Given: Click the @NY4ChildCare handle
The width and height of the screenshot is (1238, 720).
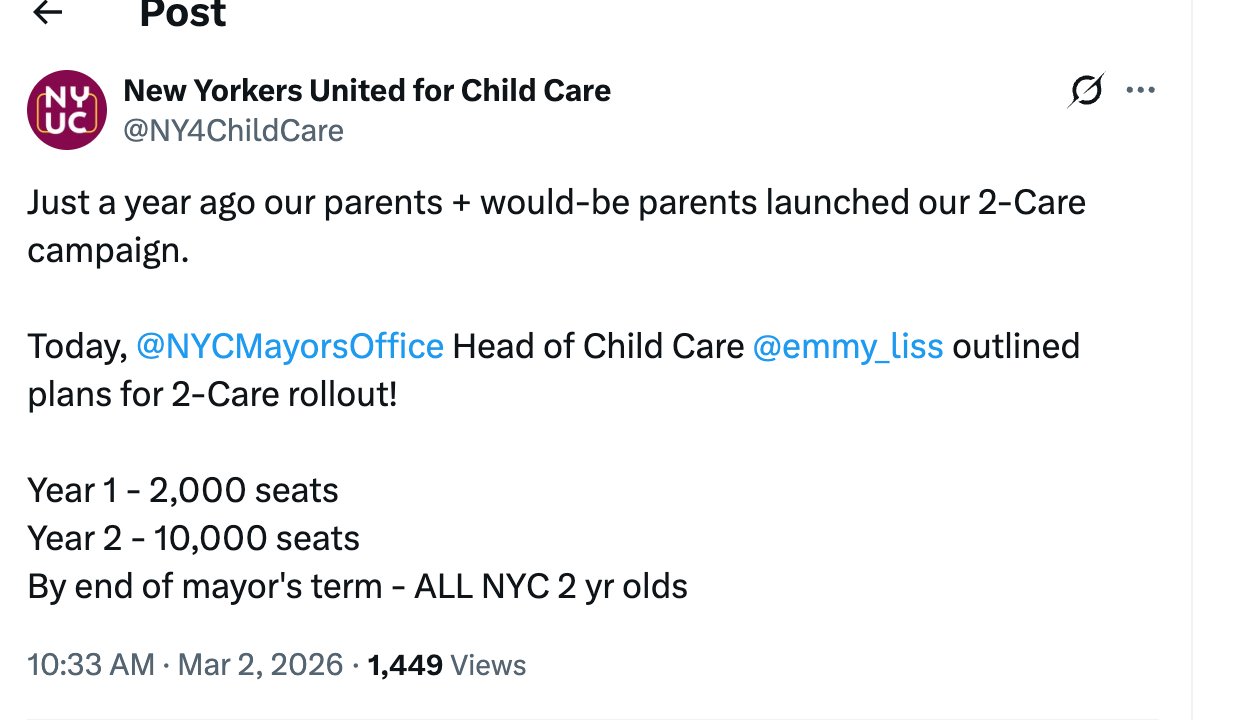Looking at the screenshot, I should point(233,131).
